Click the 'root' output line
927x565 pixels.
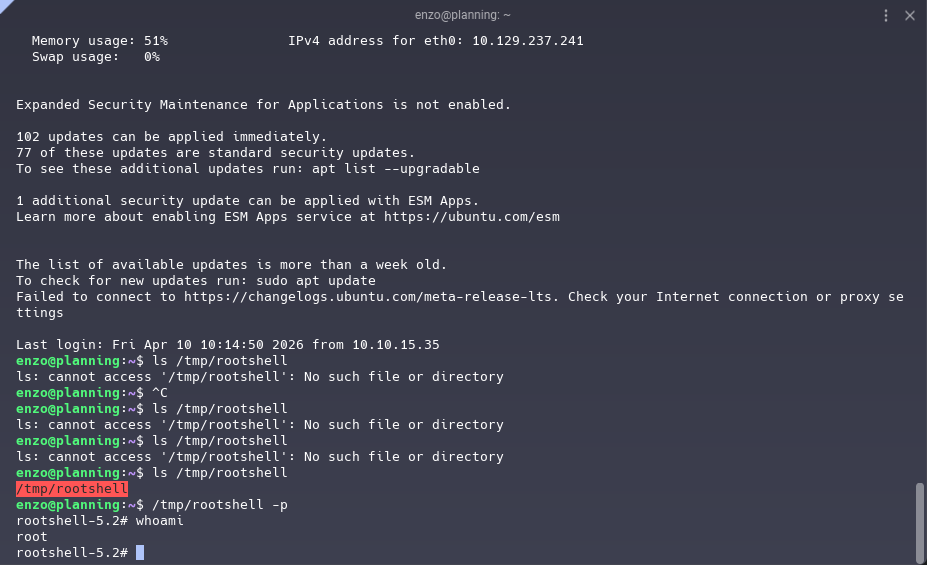[x=32, y=537]
